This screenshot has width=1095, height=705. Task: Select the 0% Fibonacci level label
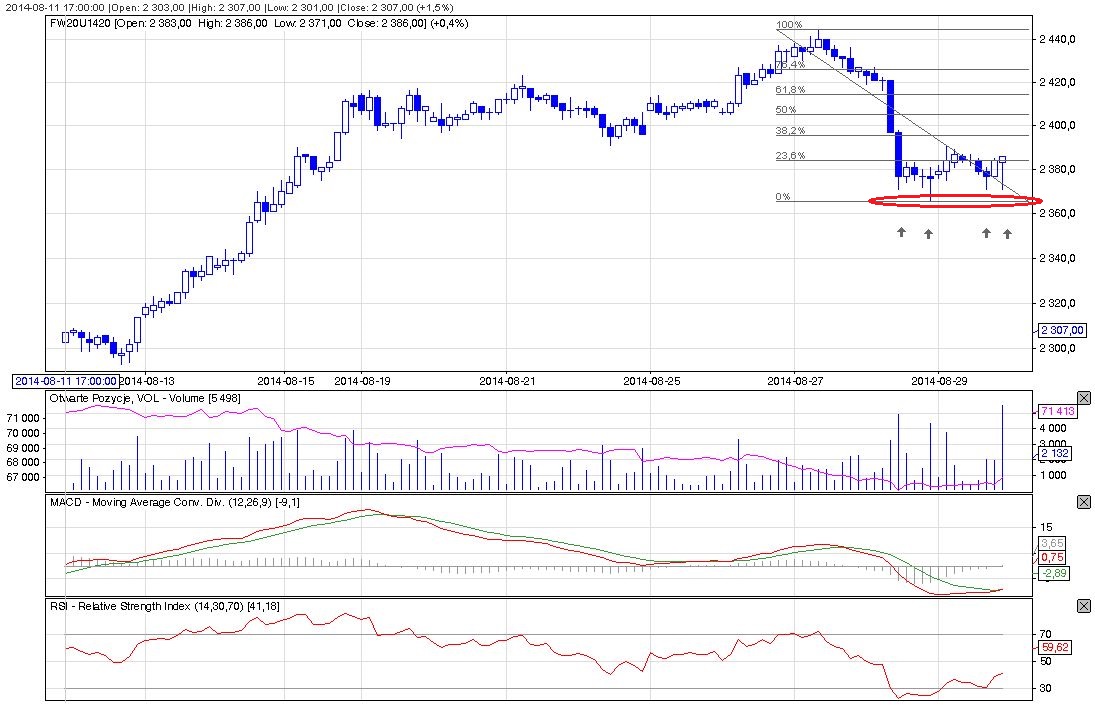(x=783, y=197)
